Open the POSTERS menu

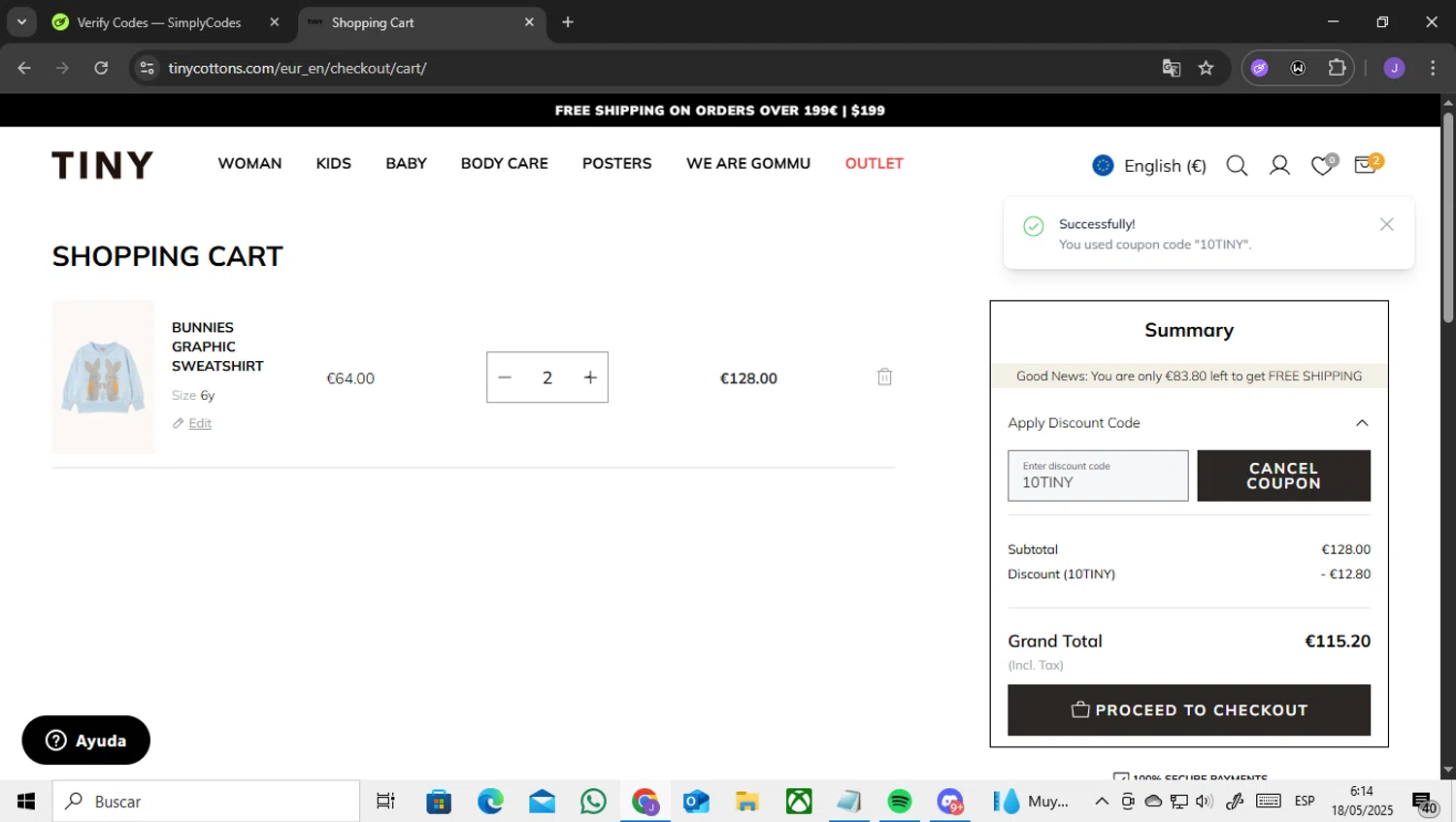[617, 164]
